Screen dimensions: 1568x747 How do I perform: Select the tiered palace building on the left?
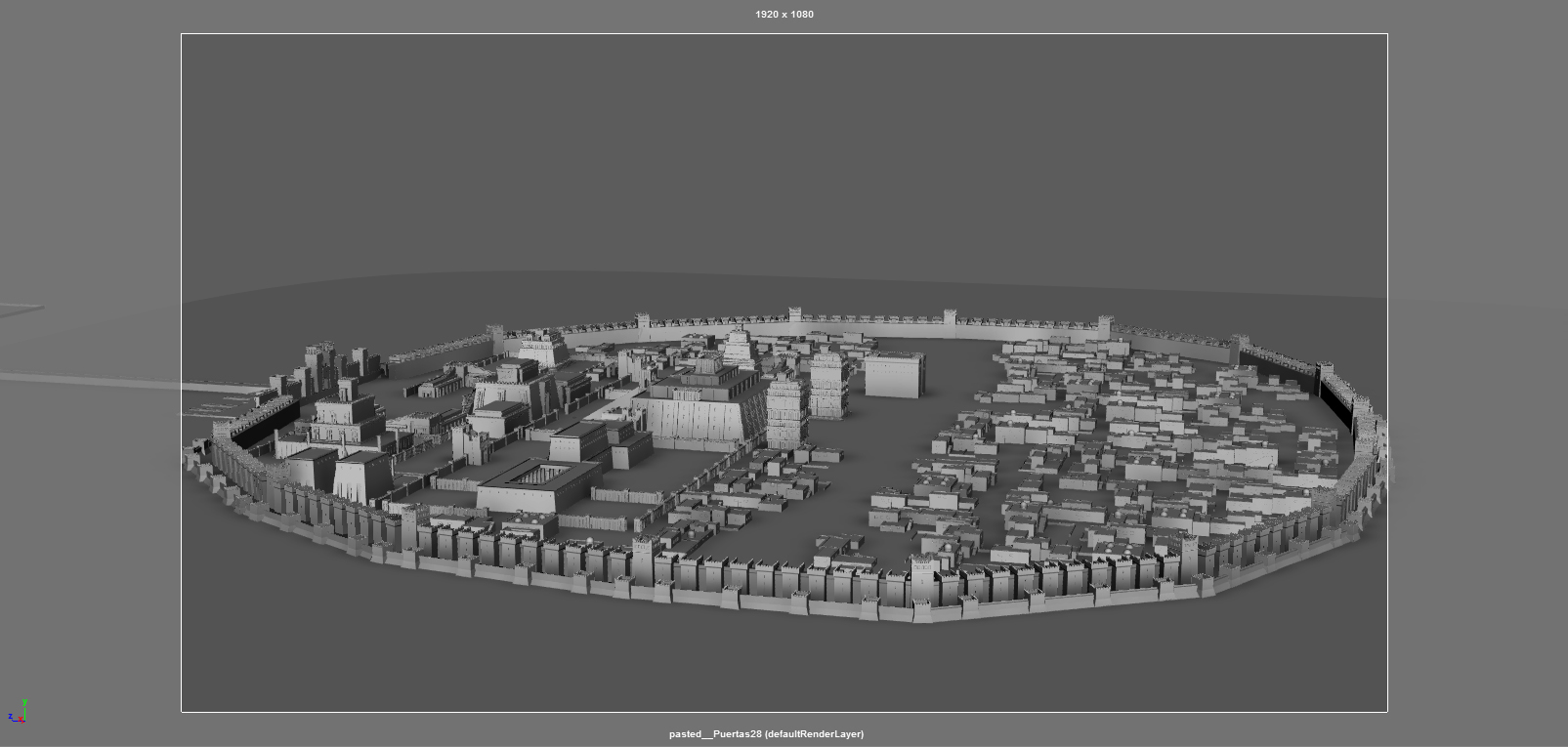click(347, 418)
